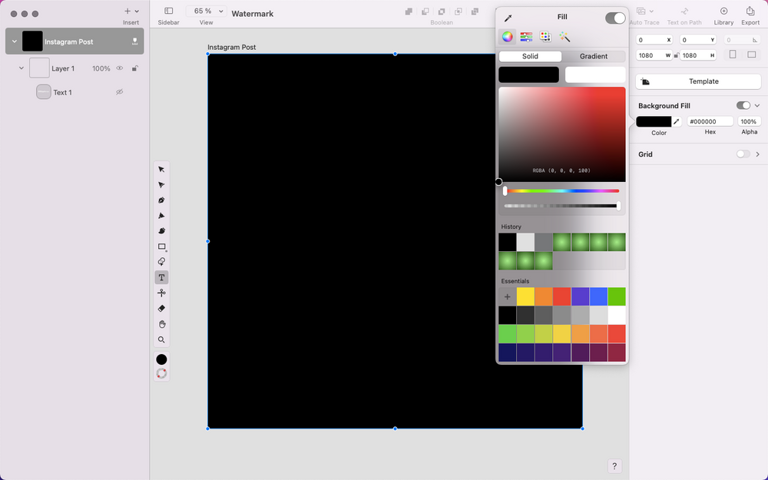Enable the Grid switch
This screenshot has width=768, height=480.
743,154
